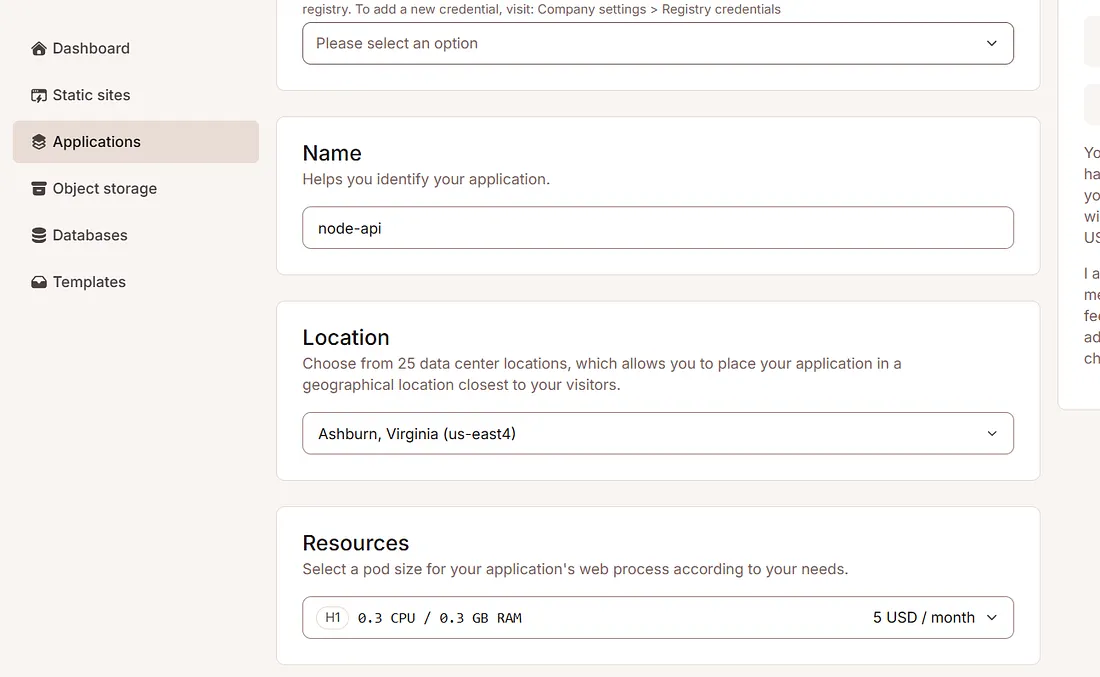The height and width of the screenshot is (677, 1100).
Task: Click the chevron on the registry credential selector
Action: point(991,43)
